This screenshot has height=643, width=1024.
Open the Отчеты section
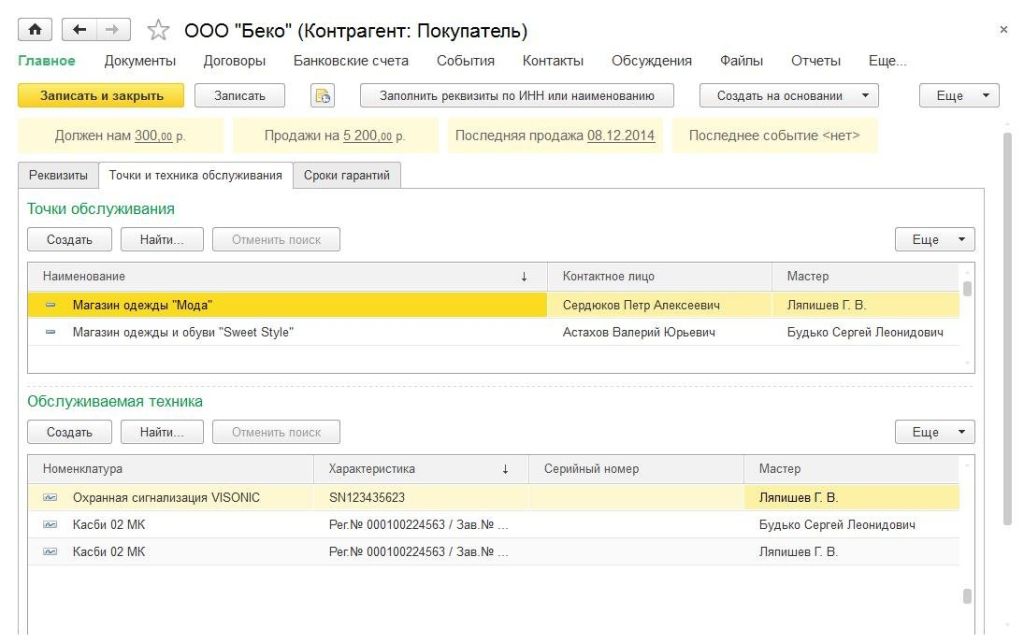(x=816, y=61)
